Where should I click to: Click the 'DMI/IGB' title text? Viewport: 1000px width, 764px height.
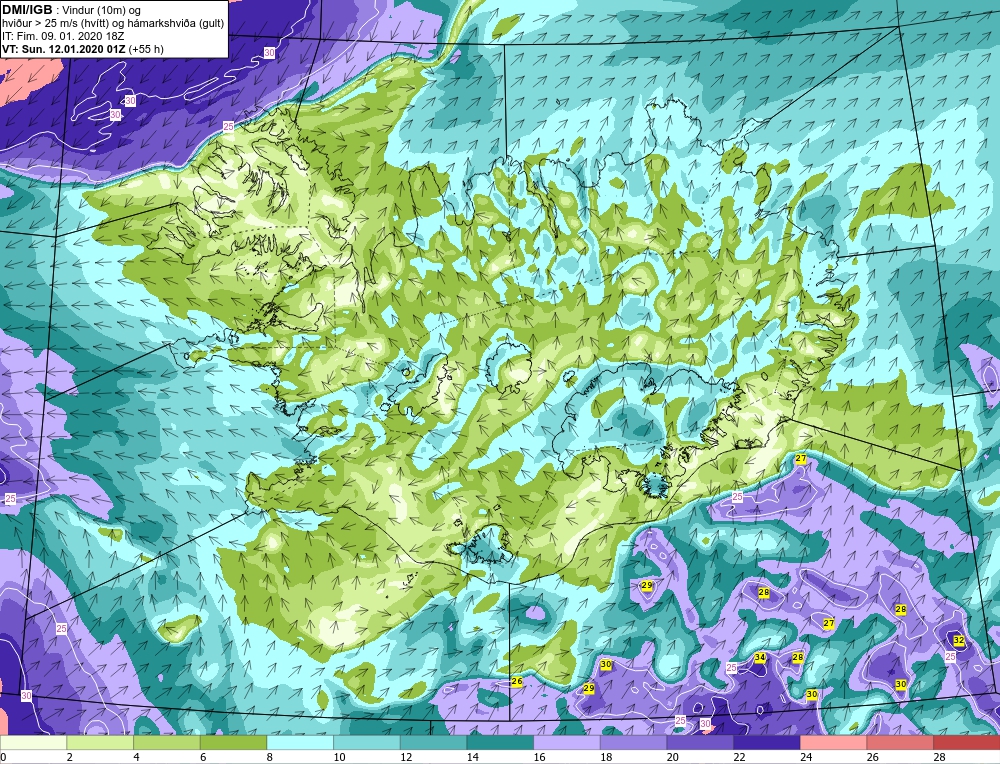coord(27,10)
